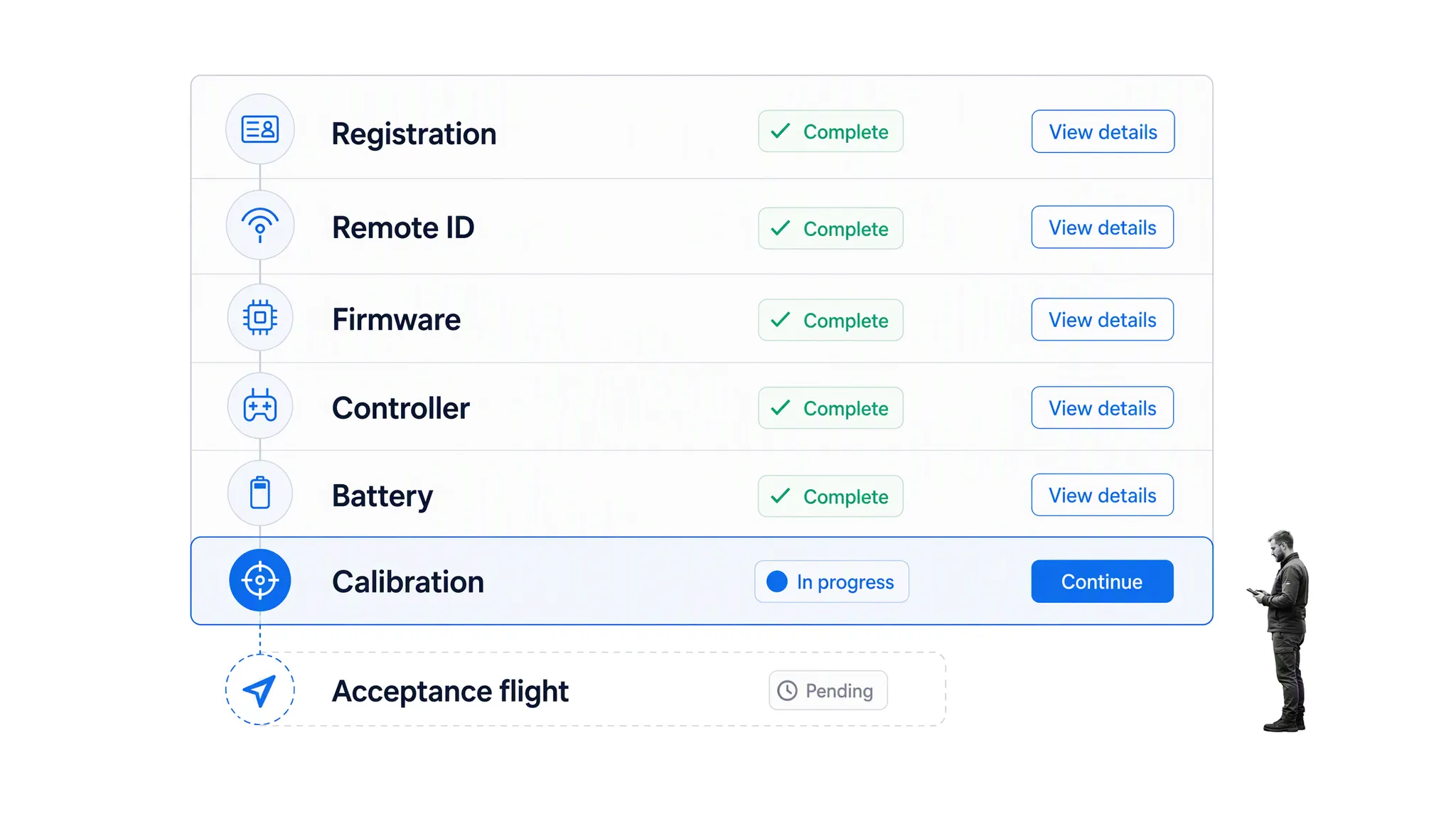Click the clock icon in Pending badge
Image resolution: width=1456 pixels, height=819 pixels.
(787, 690)
